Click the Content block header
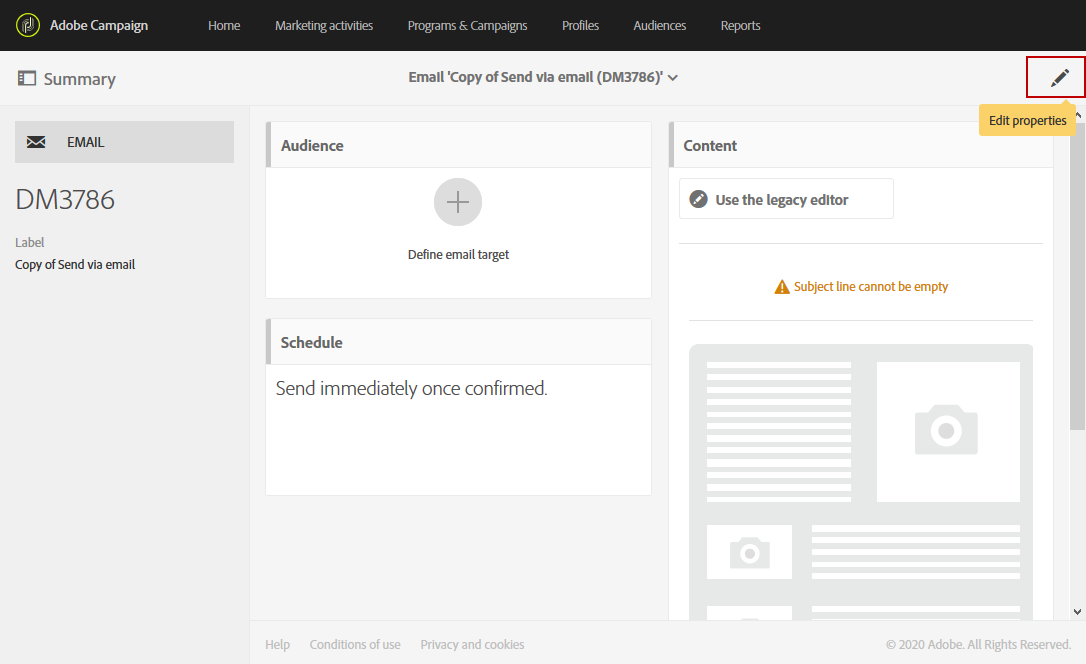 coord(861,145)
